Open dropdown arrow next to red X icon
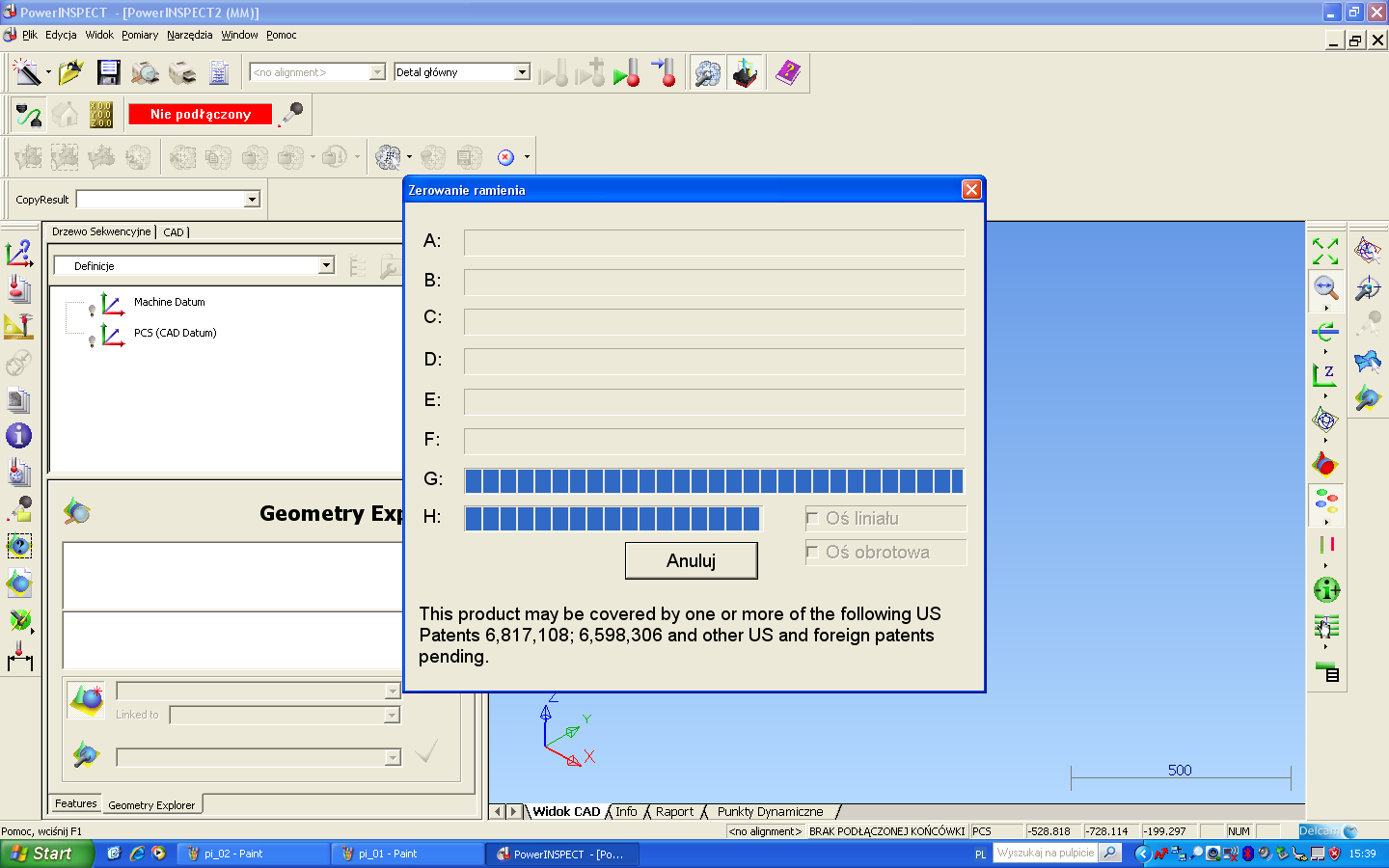This screenshot has width=1389, height=868. click(x=527, y=157)
